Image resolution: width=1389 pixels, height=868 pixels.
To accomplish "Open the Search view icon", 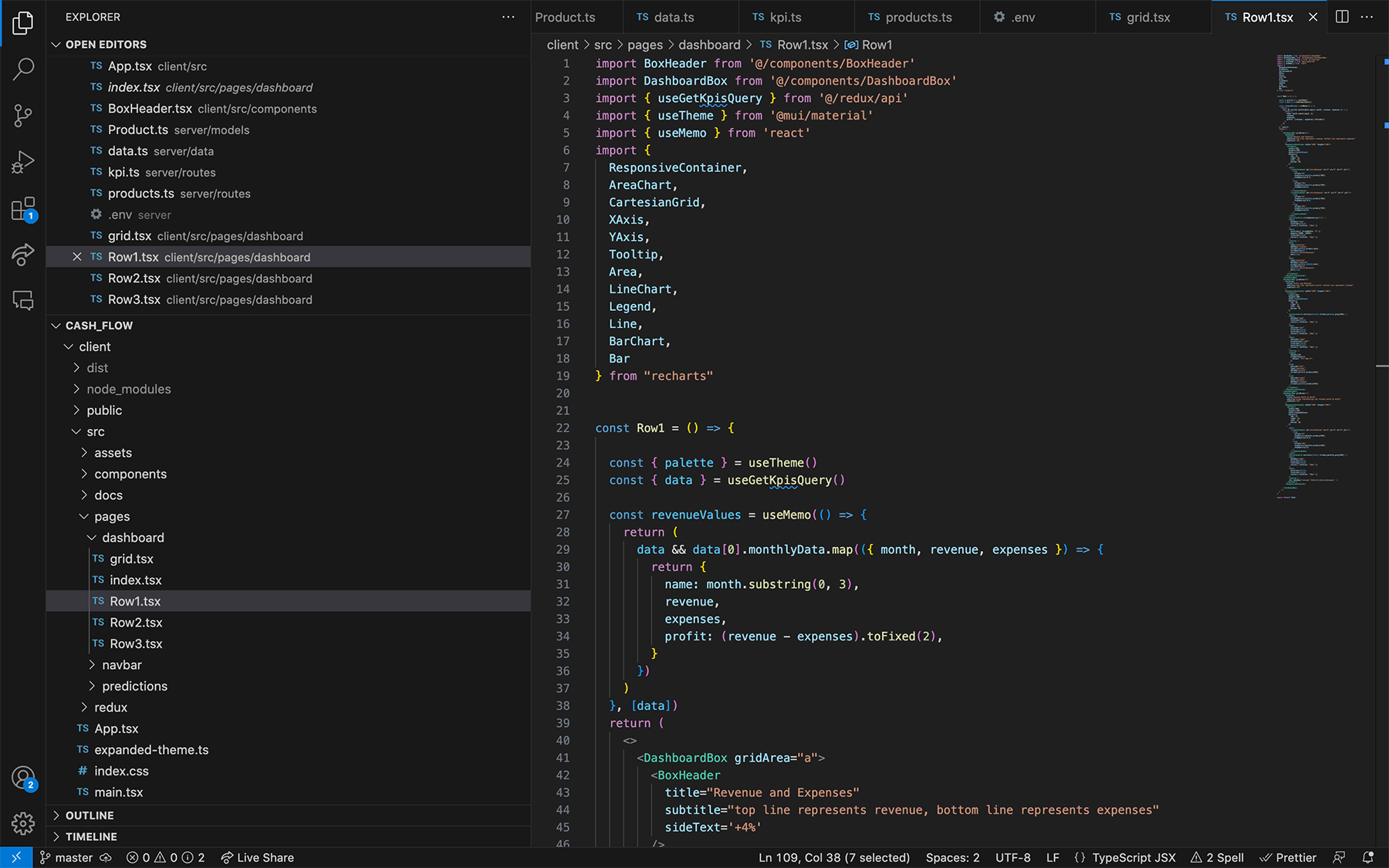I will pyautogui.click(x=23, y=69).
